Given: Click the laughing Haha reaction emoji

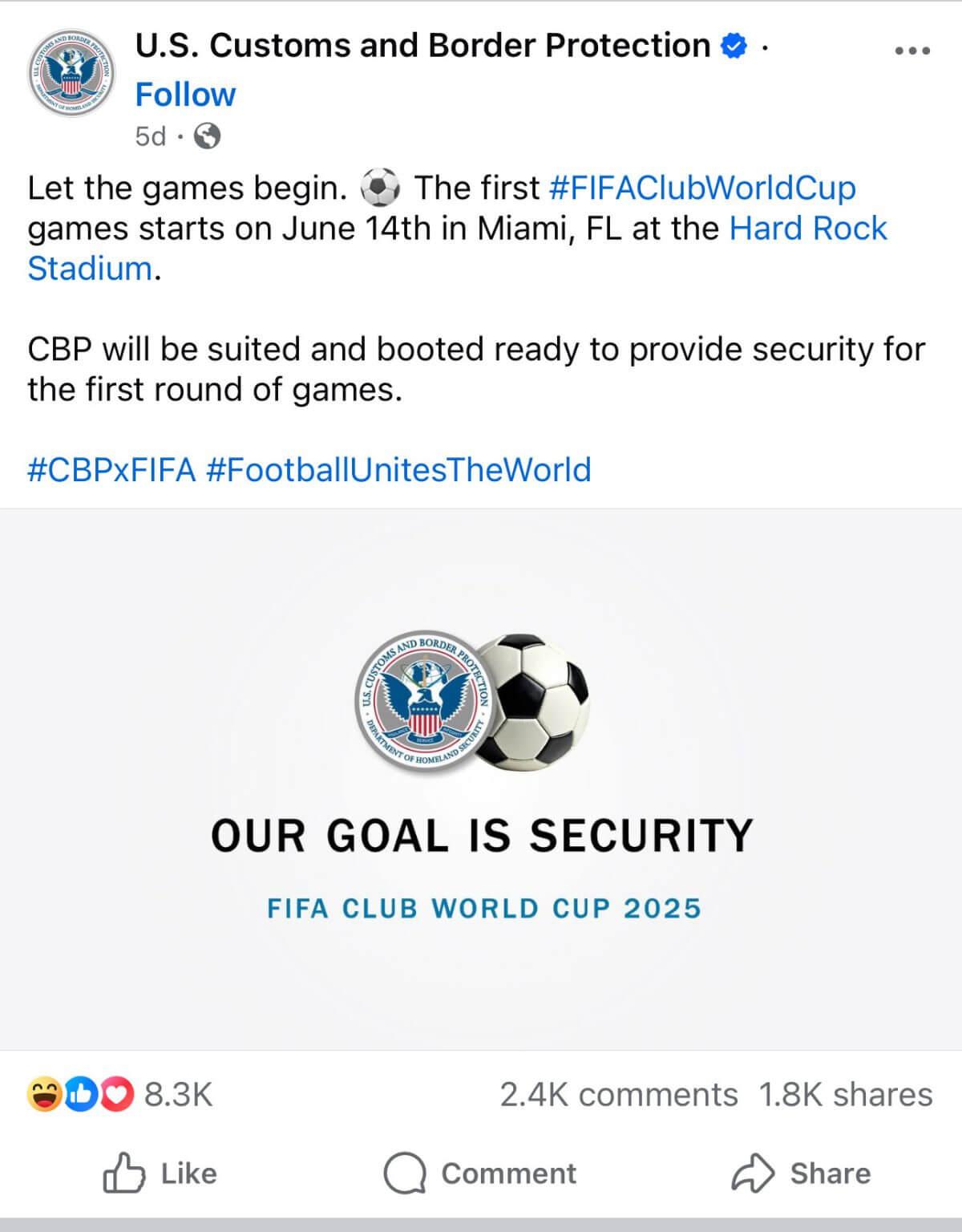Looking at the screenshot, I should (x=44, y=1095).
